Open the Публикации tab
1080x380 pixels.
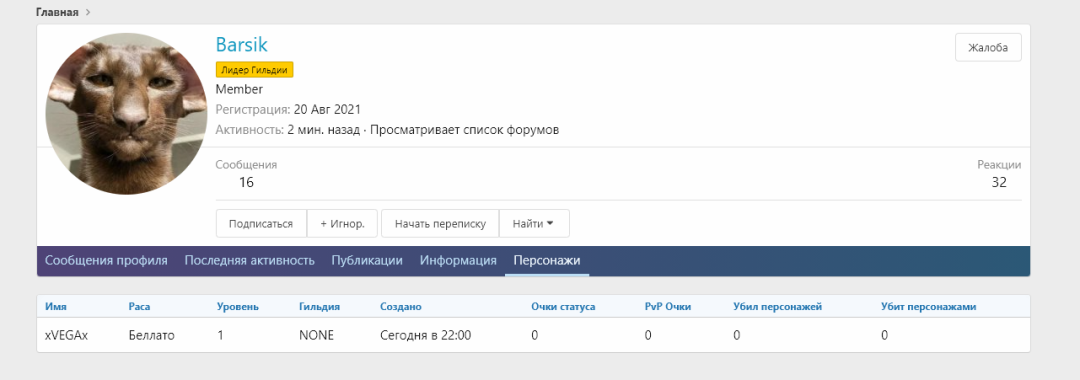tap(366, 261)
